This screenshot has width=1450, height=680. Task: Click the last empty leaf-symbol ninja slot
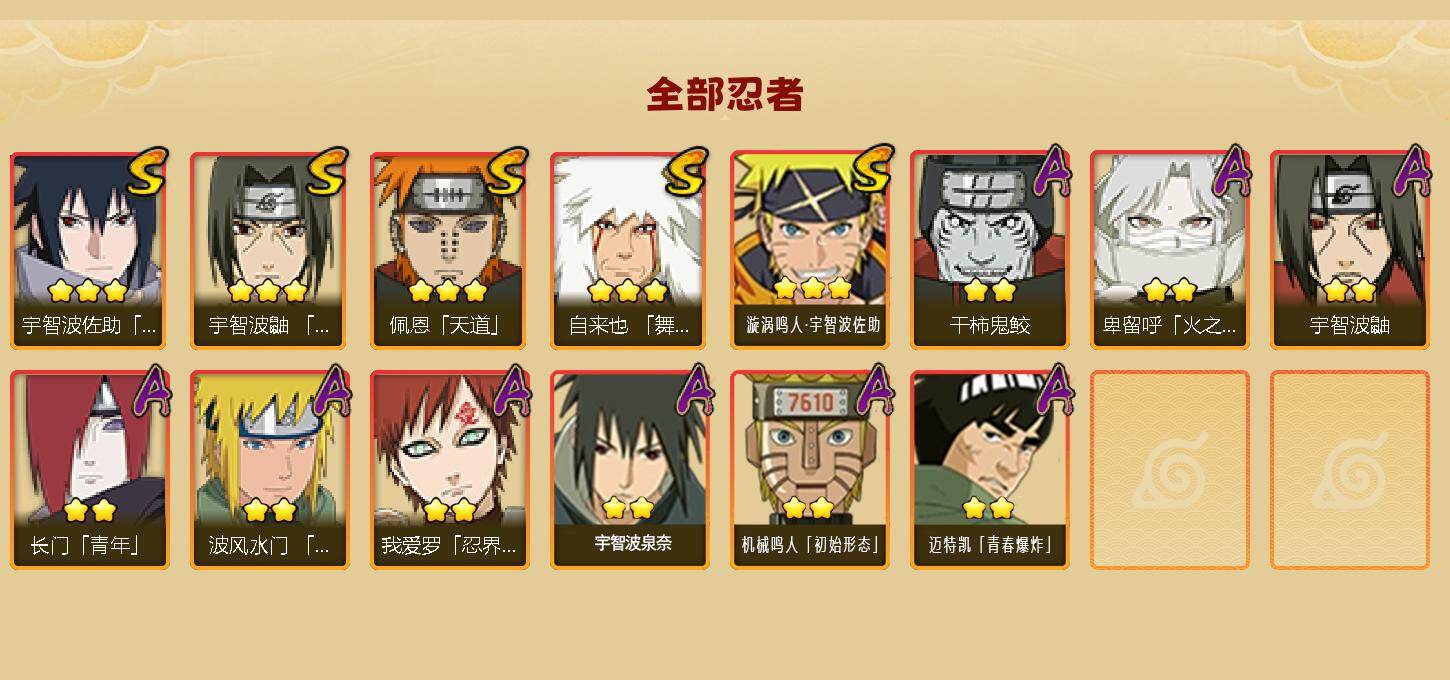pos(1349,470)
